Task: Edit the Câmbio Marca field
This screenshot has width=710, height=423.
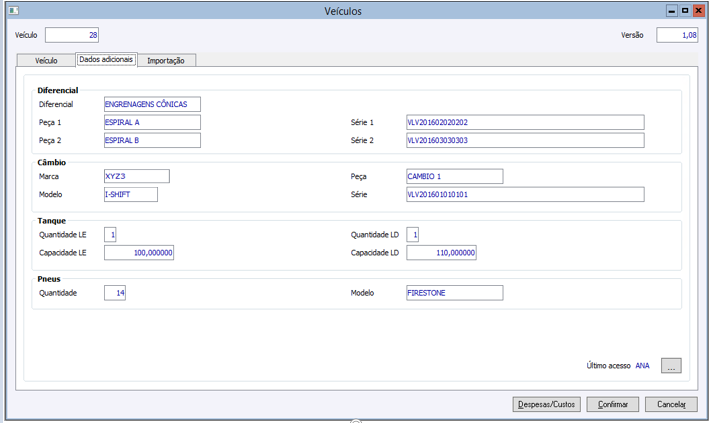Action: tap(136, 176)
